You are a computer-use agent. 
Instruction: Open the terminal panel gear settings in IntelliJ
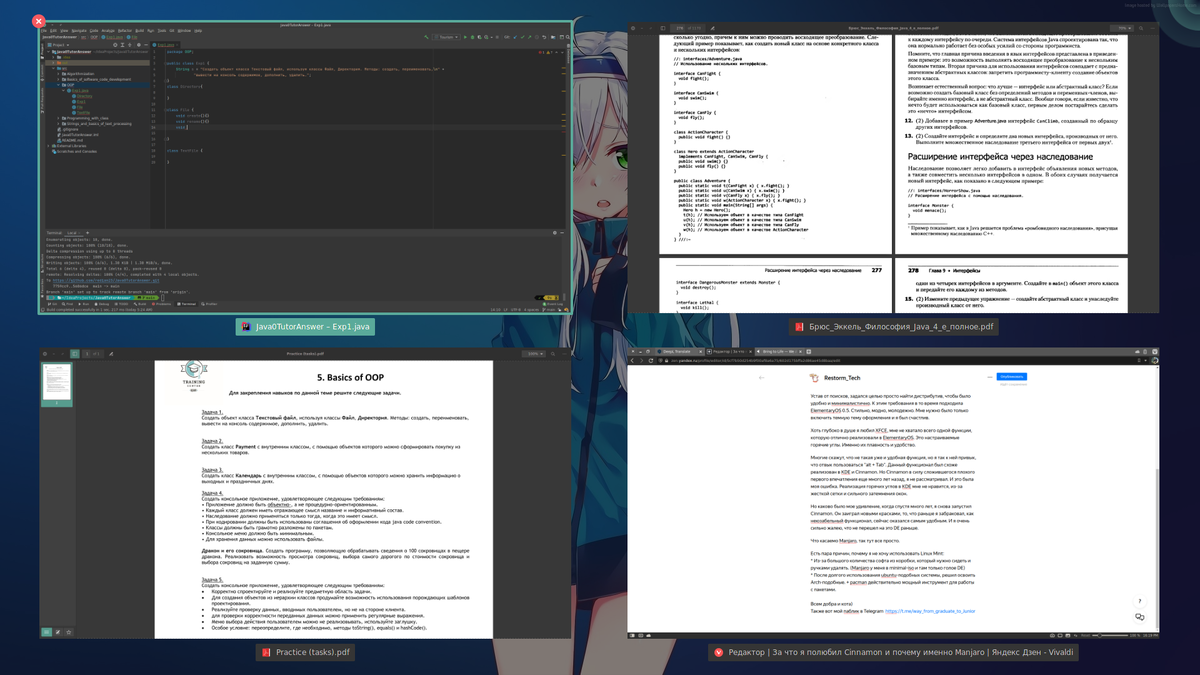tap(555, 233)
